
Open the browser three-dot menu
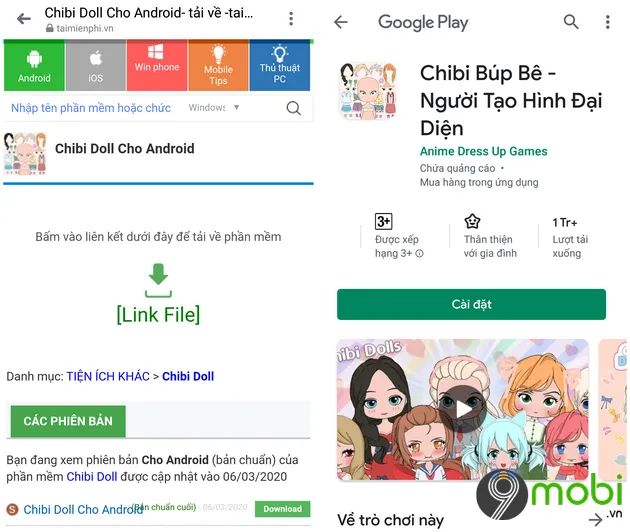click(x=291, y=19)
